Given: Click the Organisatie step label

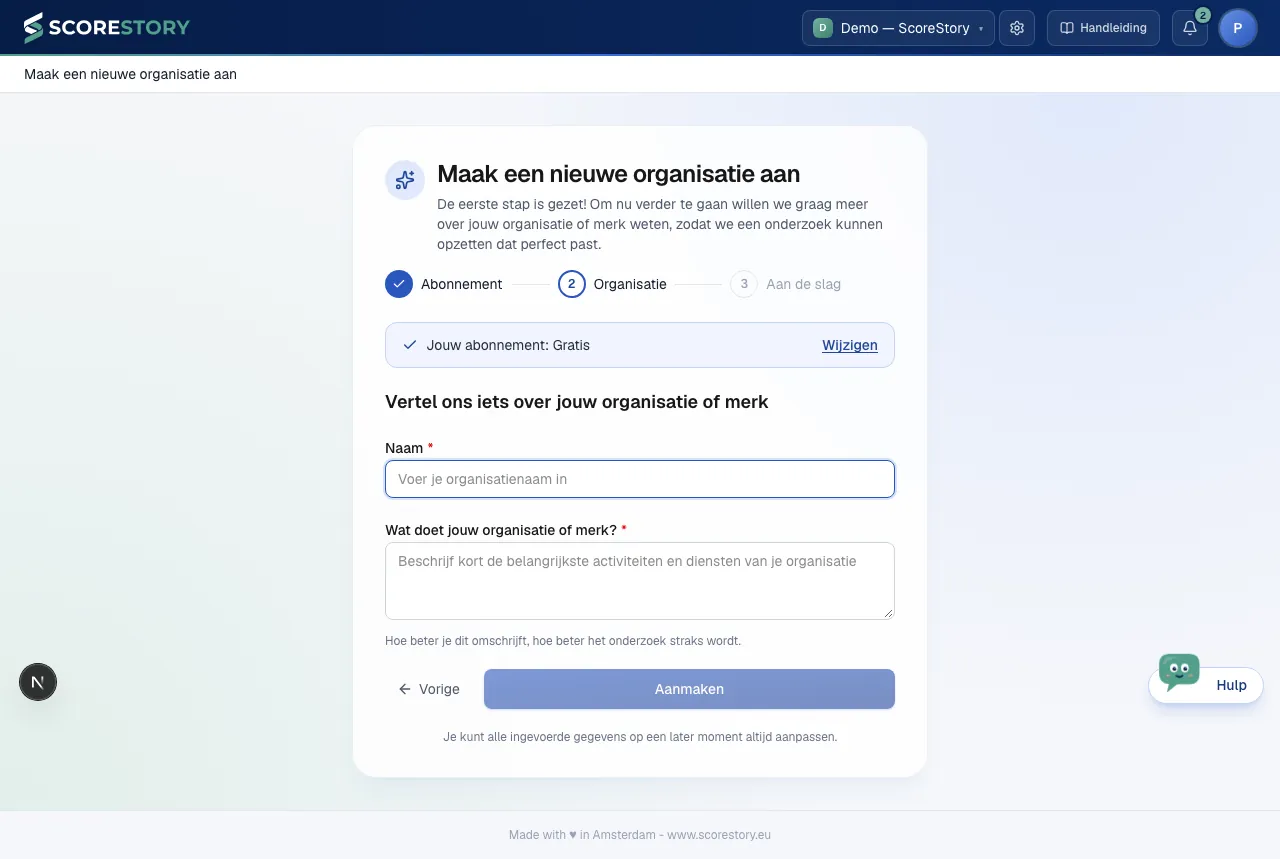Looking at the screenshot, I should pos(630,284).
